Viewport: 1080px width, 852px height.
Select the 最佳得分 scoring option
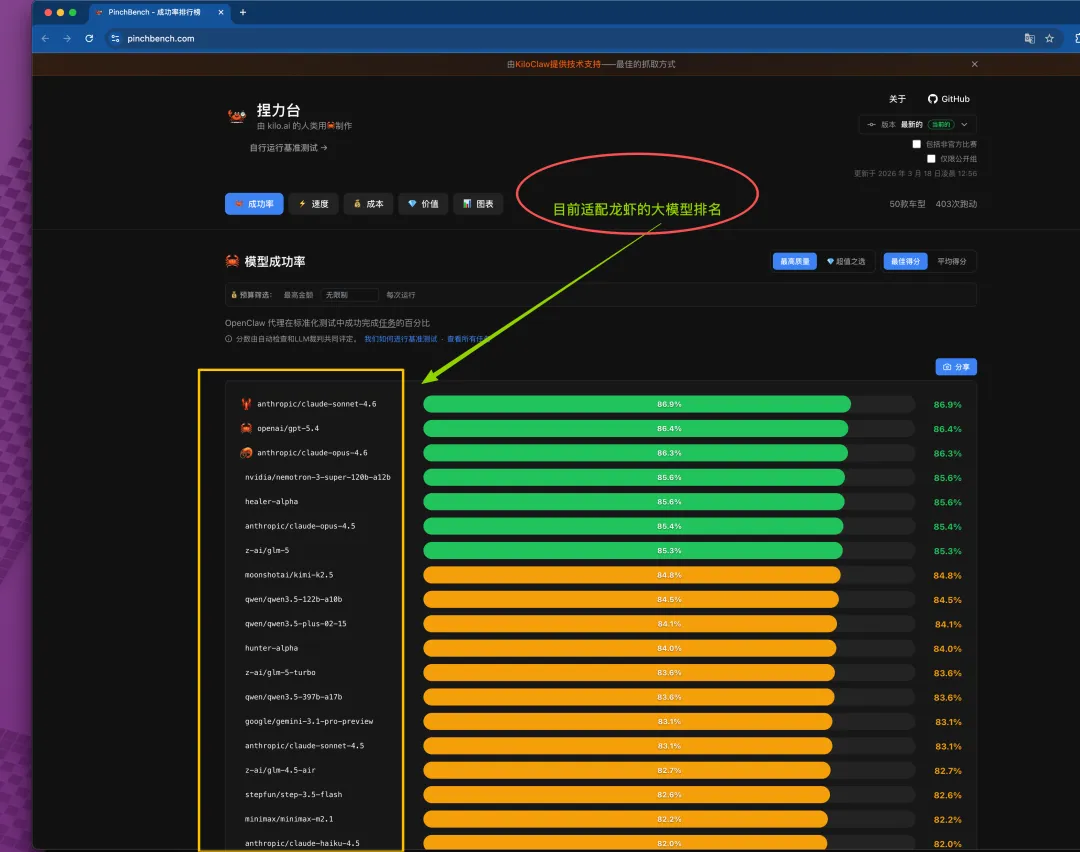tap(905, 262)
